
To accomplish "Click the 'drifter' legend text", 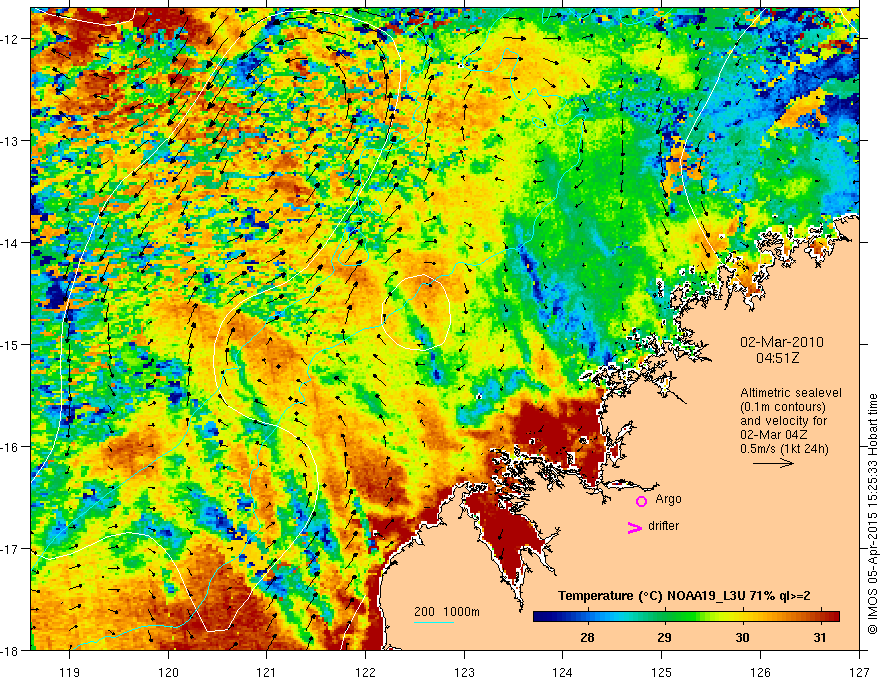I will click(663, 526).
